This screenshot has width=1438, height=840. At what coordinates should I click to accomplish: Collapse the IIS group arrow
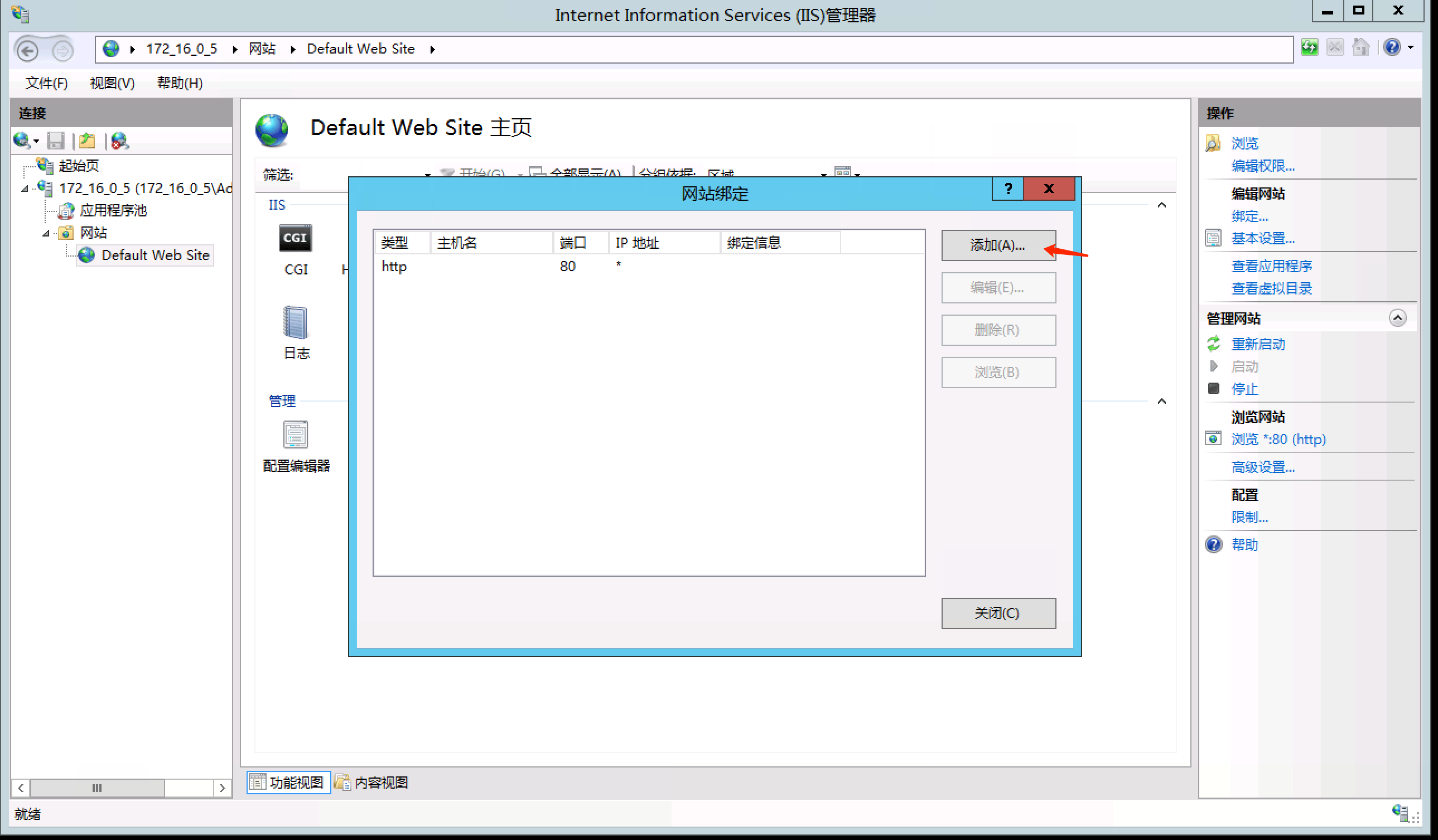pos(1161,205)
